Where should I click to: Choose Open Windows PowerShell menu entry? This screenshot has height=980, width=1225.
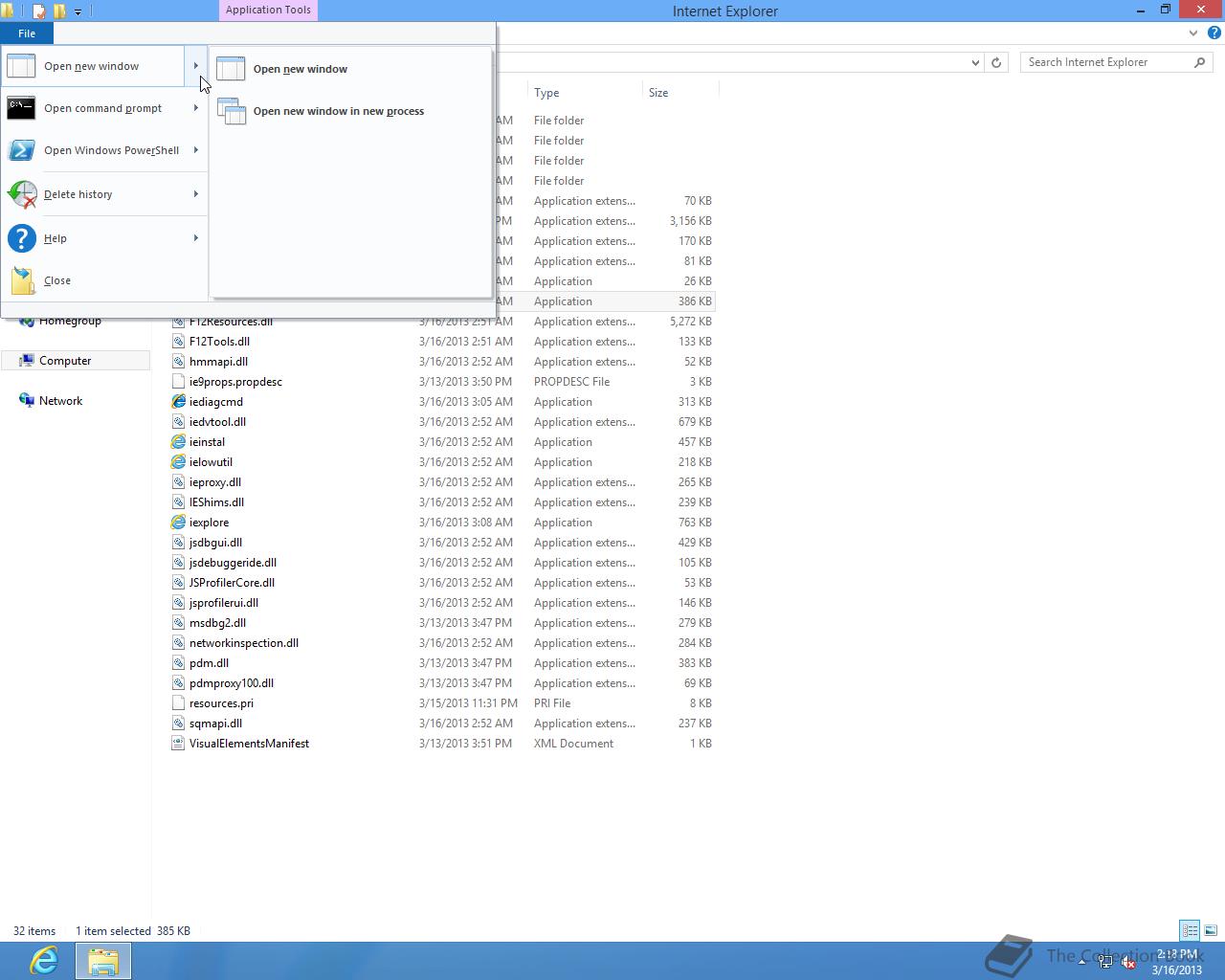click(103, 150)
